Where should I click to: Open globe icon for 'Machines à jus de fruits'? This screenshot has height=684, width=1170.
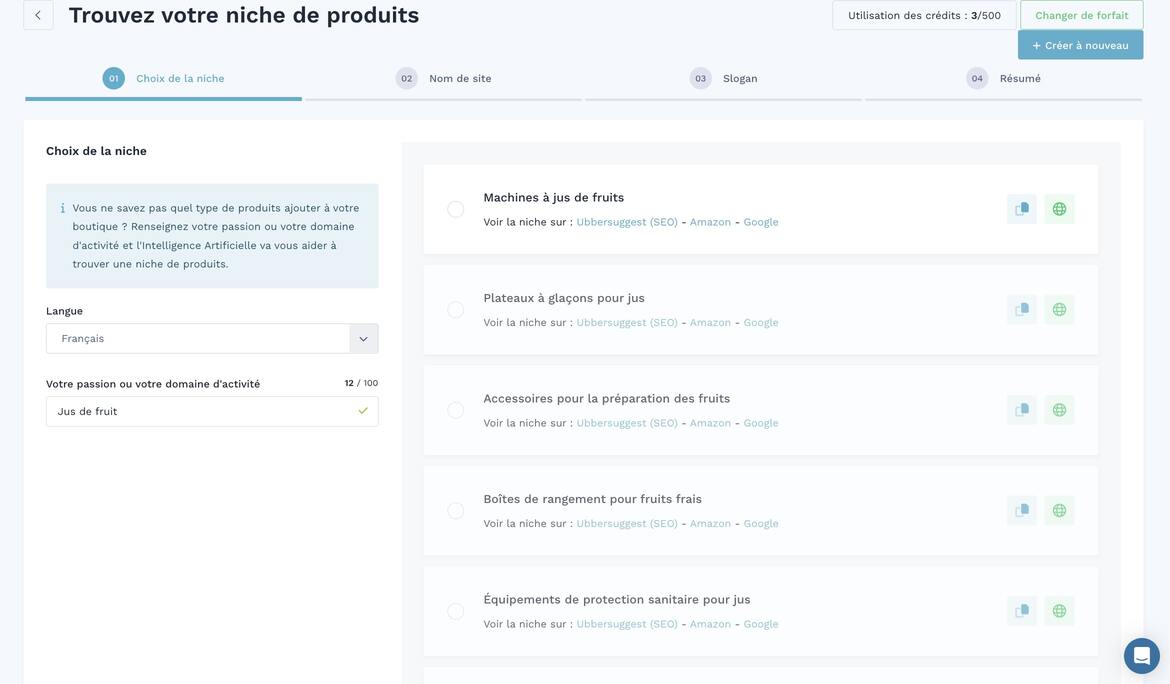(1059, 209)
